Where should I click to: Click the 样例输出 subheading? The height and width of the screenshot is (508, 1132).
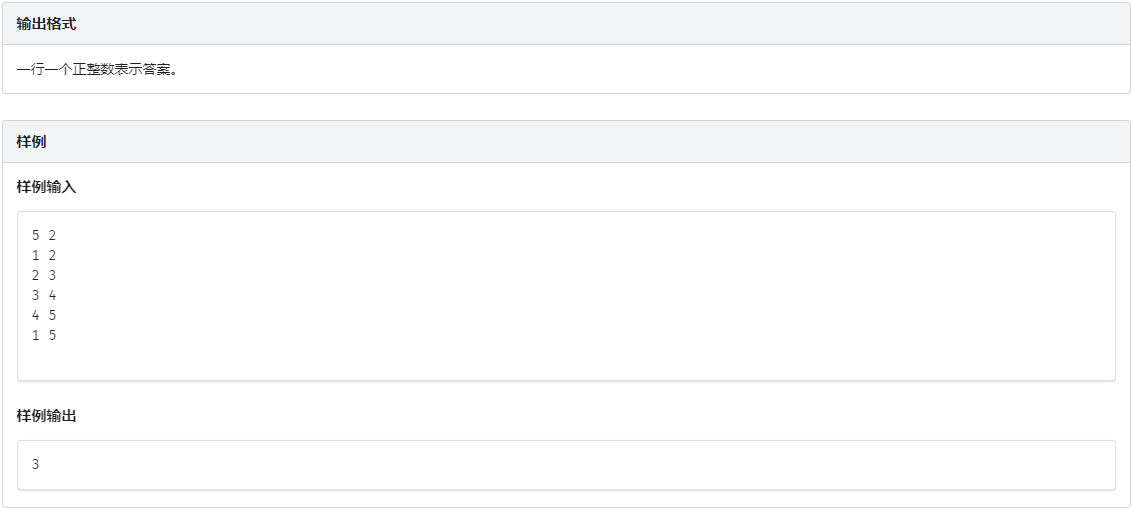point(46,416)
